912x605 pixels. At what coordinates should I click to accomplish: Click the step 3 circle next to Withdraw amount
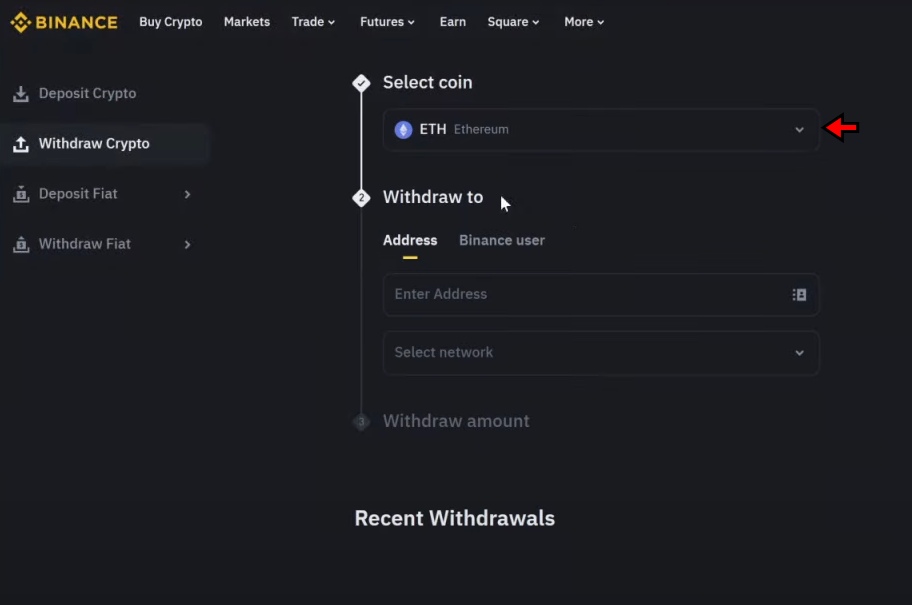coord(361,421)
